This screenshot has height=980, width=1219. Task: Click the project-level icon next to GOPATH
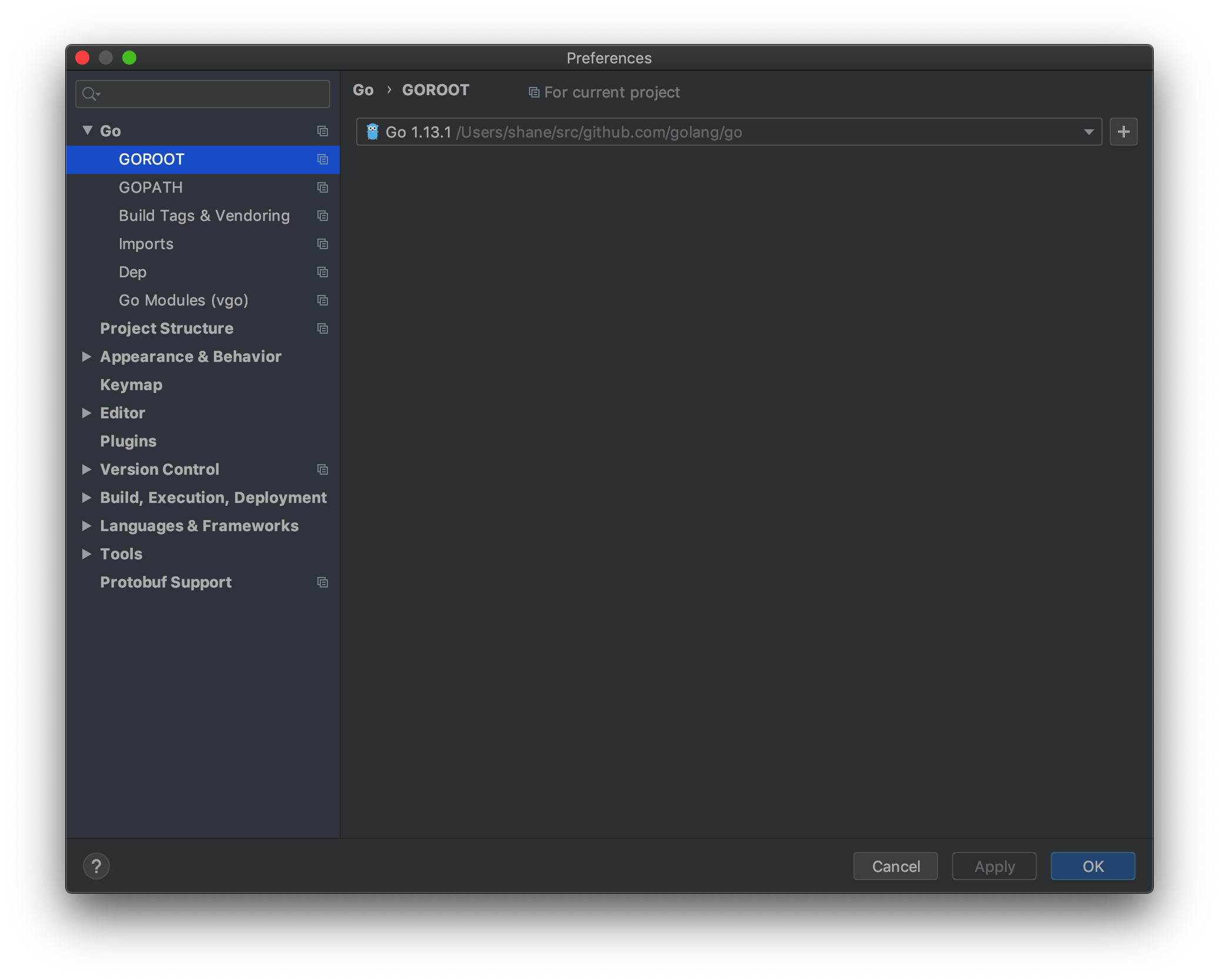point(322,187)
